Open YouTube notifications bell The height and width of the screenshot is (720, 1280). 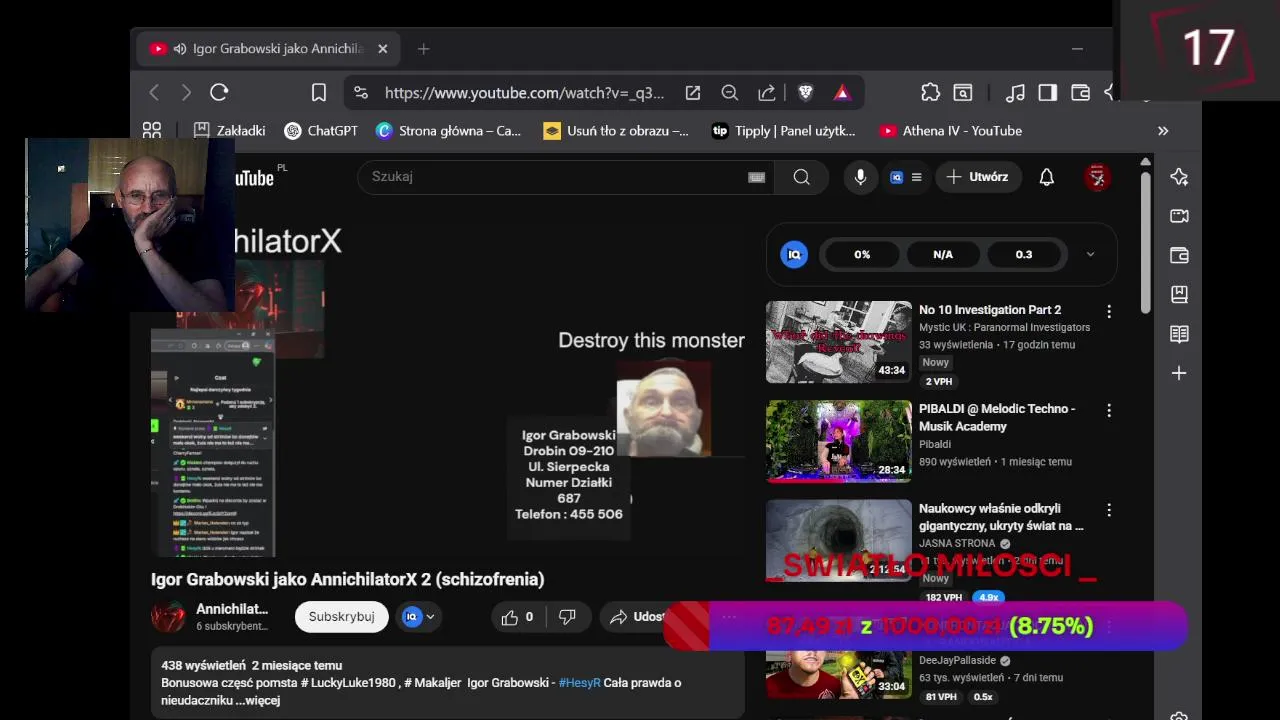(x=1046, y=177)
